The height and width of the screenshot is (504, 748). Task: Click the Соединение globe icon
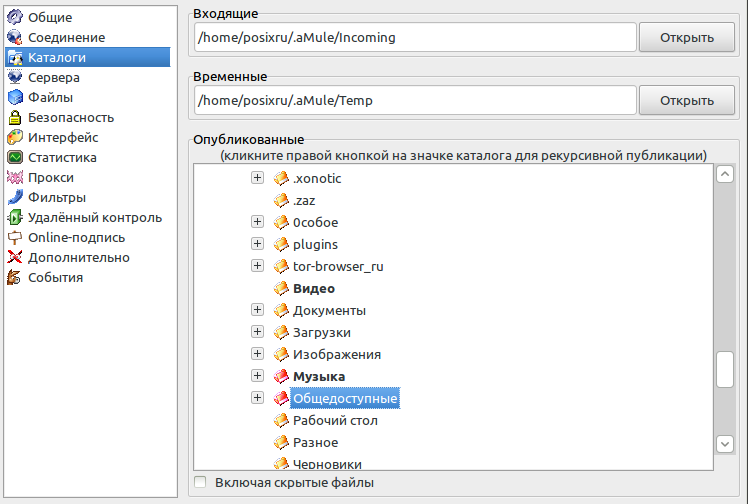15,37
